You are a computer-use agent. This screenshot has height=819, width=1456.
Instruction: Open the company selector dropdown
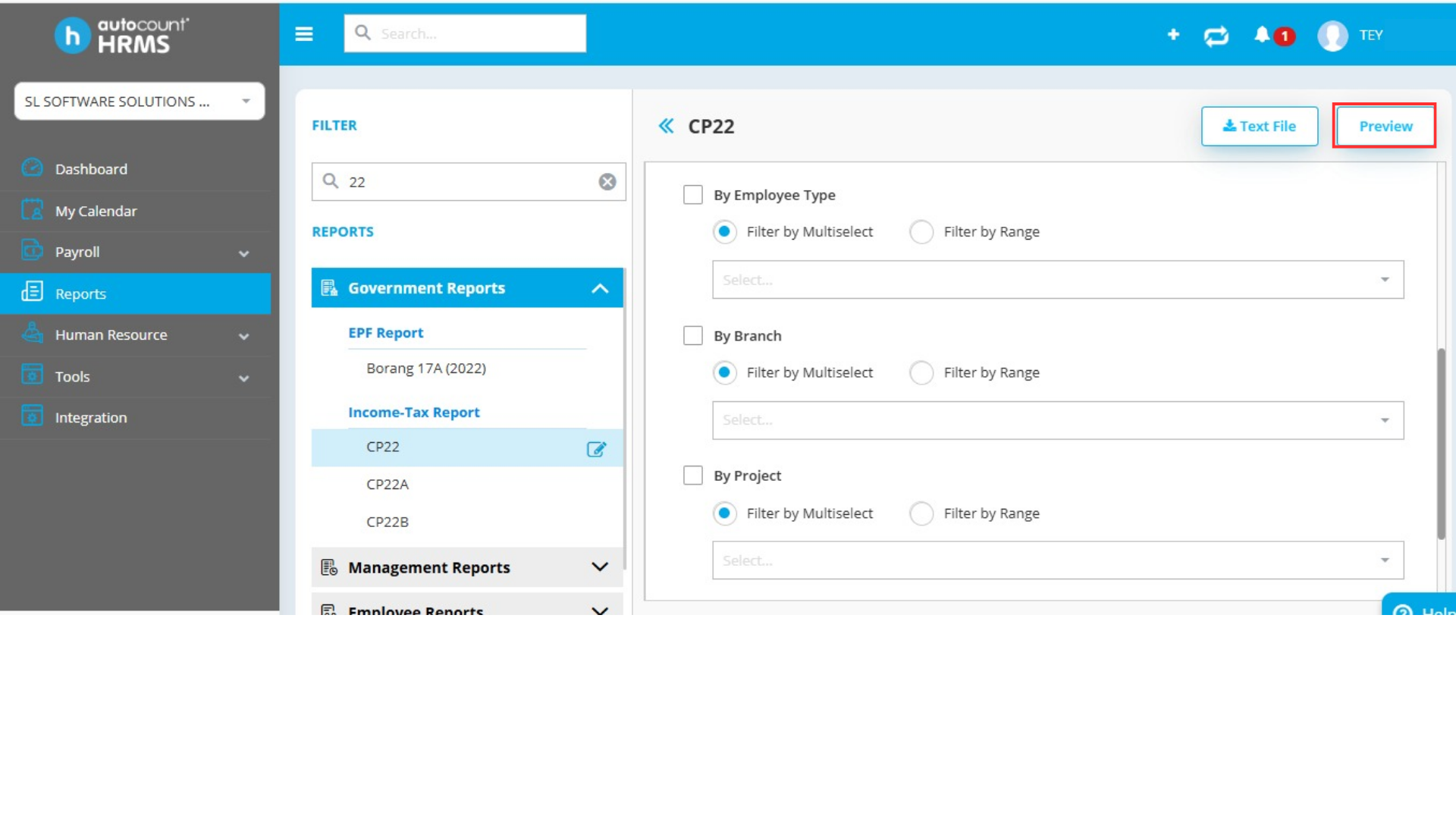pos(140,102)
